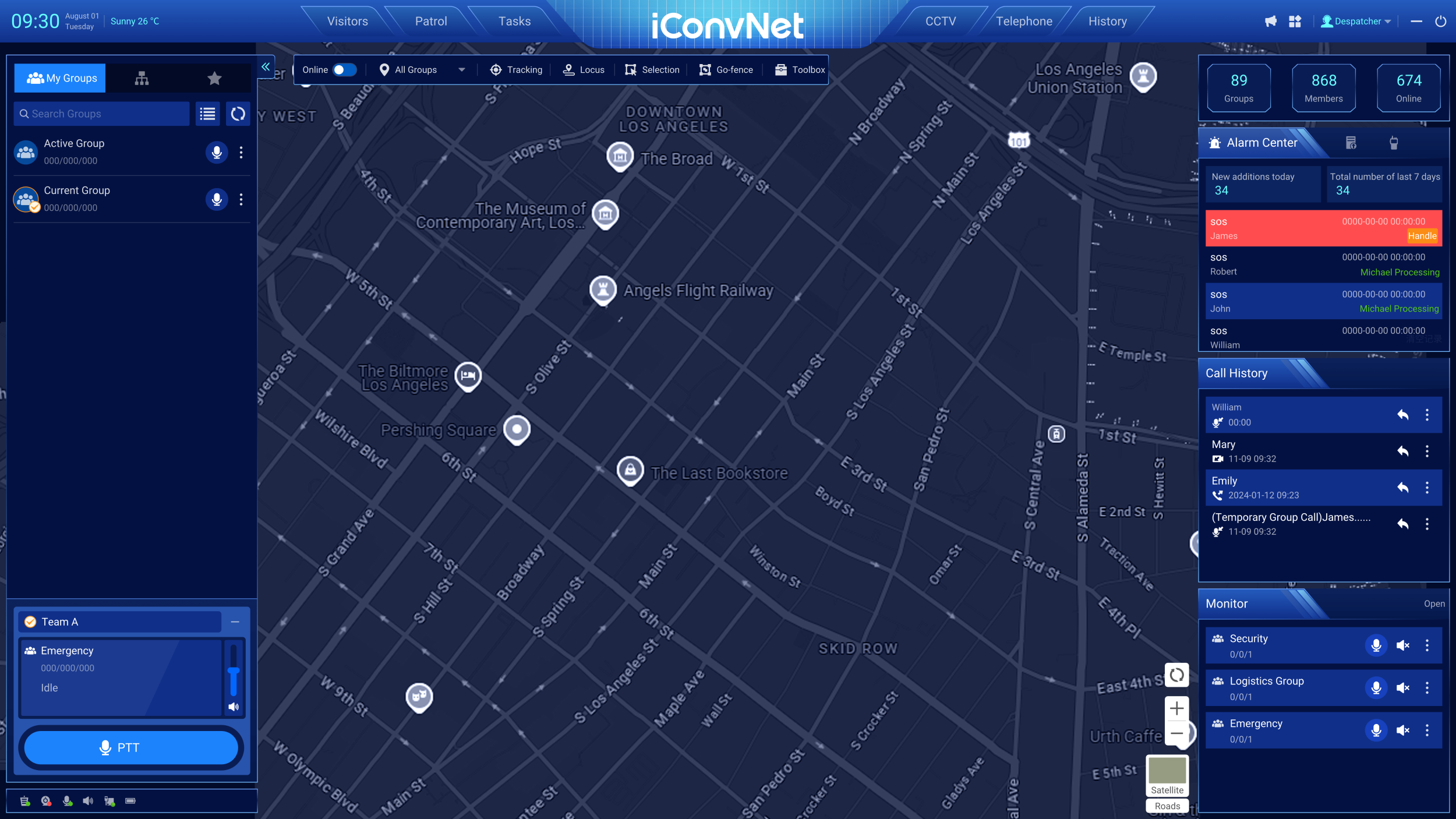Image resolution: width=1456 pixels, height=819 pixels.
Task: Collapse the left groups panel
Action: coord(266,67)
